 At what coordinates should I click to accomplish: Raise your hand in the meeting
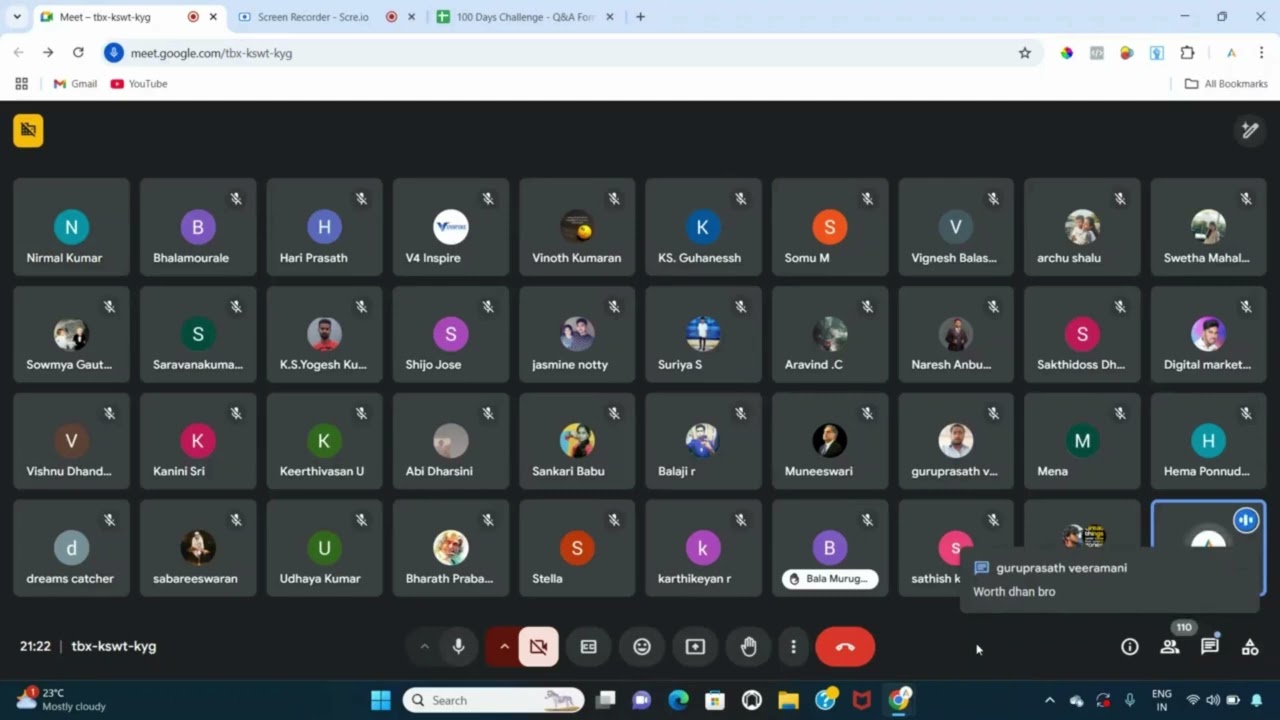pyautogui.click(x=748, y=647)
